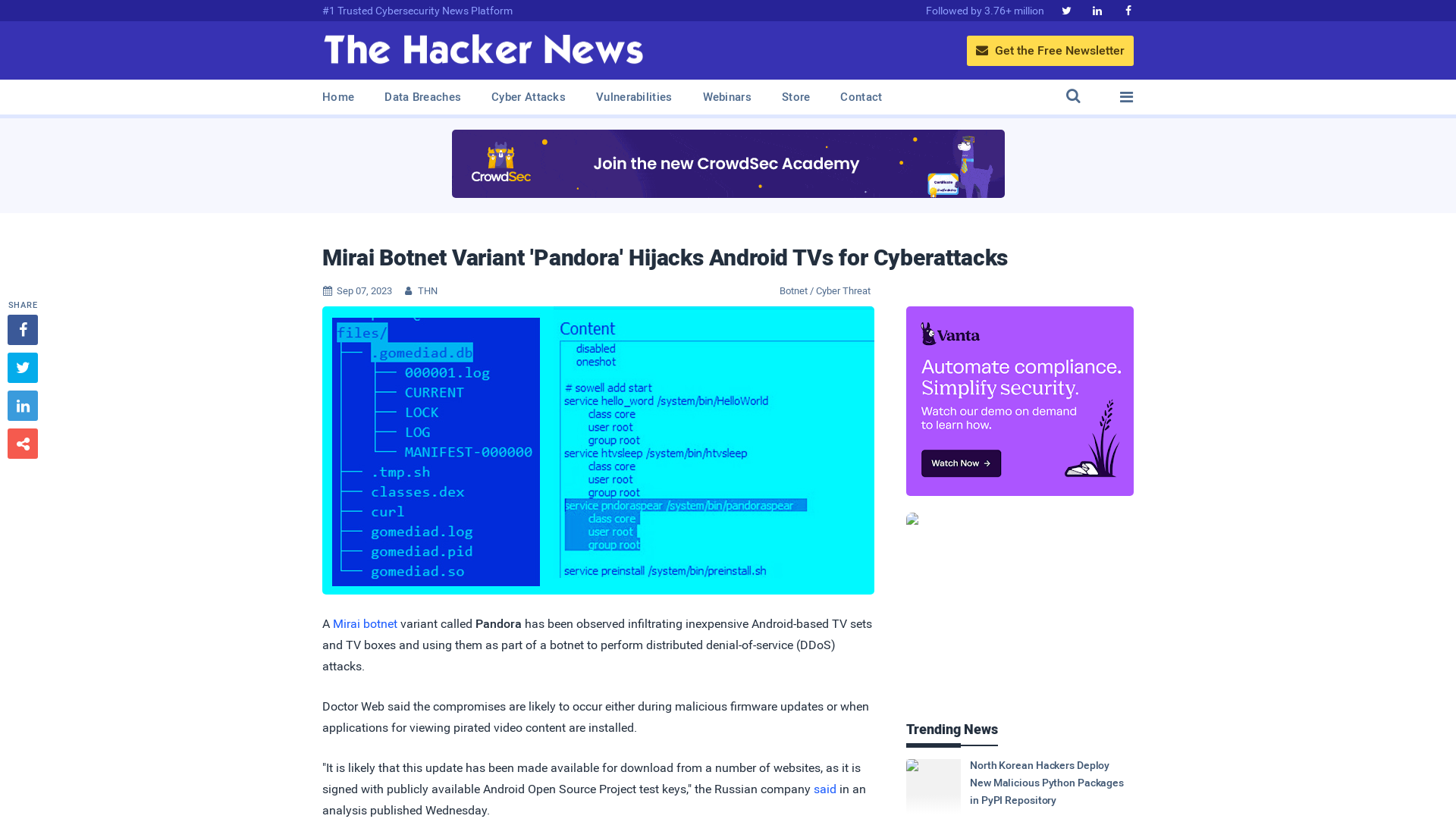The image size is (1456, 819).
Task: Select the Vulnerabilities nav tab
Action: tap(634, 96)
